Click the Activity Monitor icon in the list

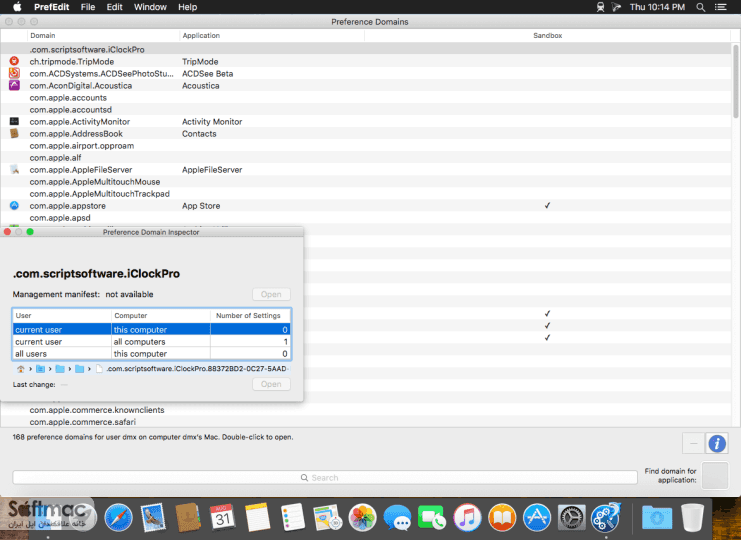(14, 121)
